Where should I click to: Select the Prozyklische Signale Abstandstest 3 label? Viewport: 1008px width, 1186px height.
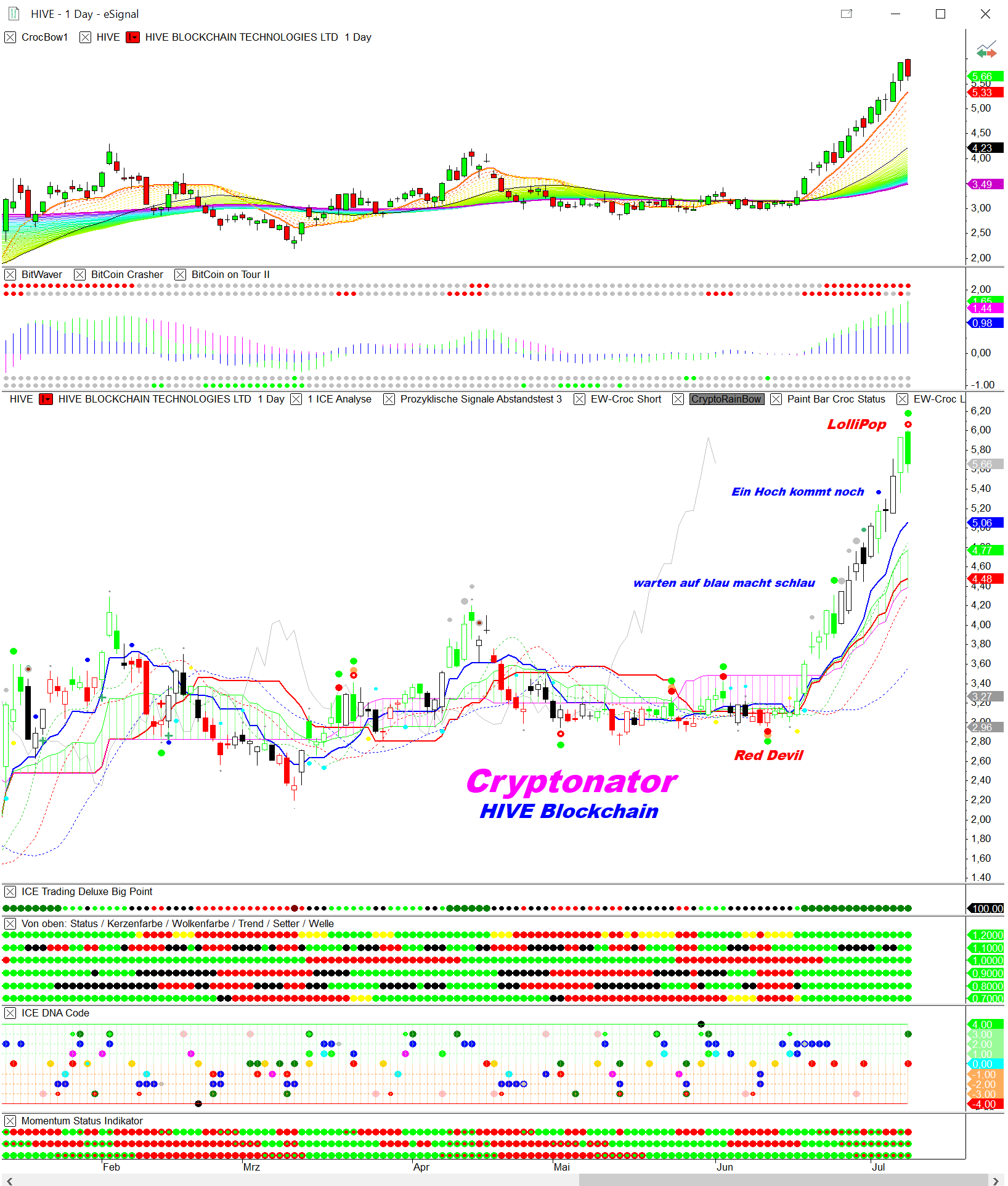(x=481, y=399)
